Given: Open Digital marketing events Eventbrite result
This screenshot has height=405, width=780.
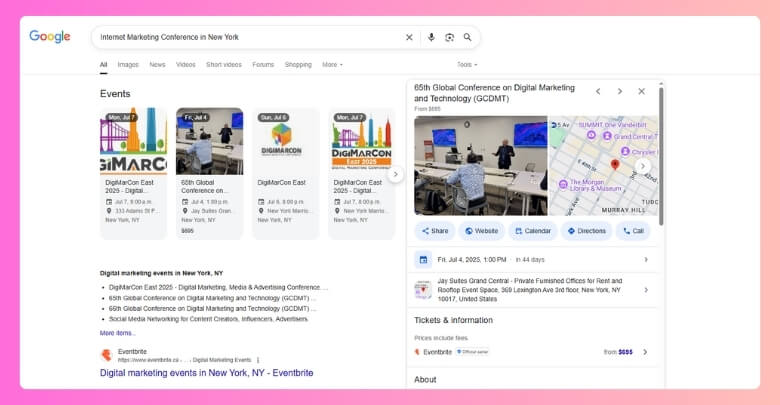Looking at the screenshot, I should coord(206,373).
